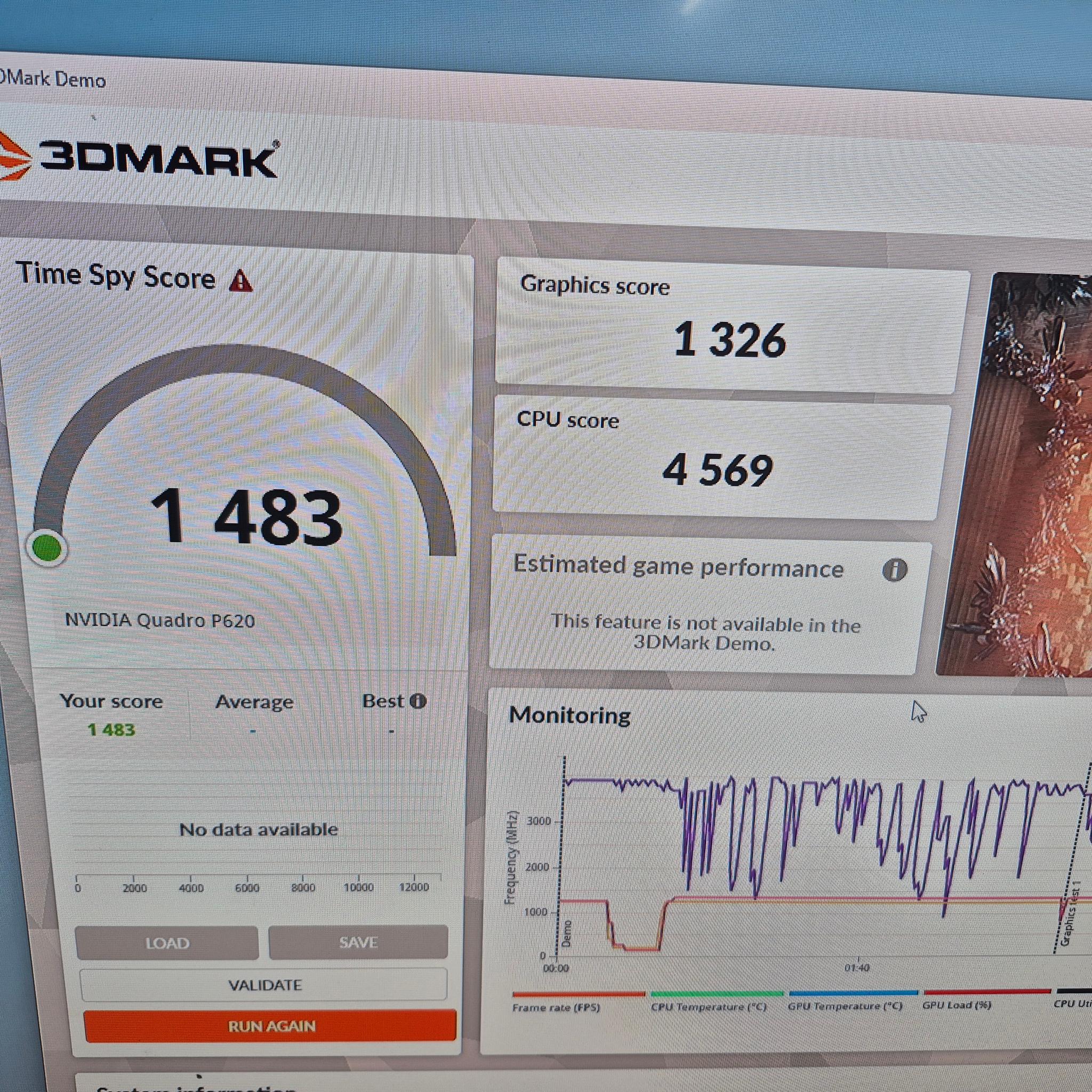Image resolution: width=1092 pixels, height=1092 pixels.
Task: Click the green dot on the score gauge
Action: coord(47,548)
